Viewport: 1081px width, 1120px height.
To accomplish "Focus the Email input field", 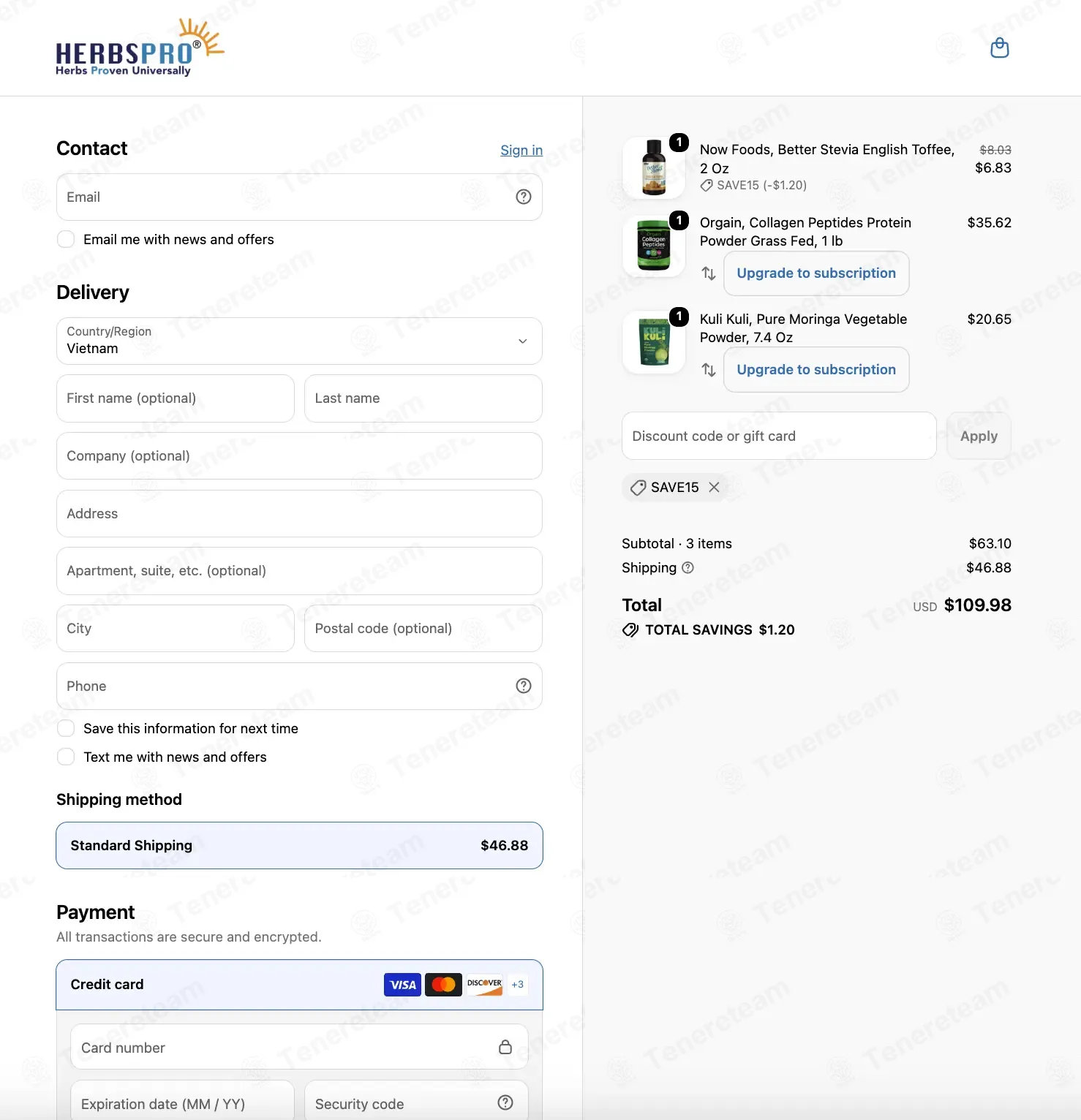I will [299, 197].
